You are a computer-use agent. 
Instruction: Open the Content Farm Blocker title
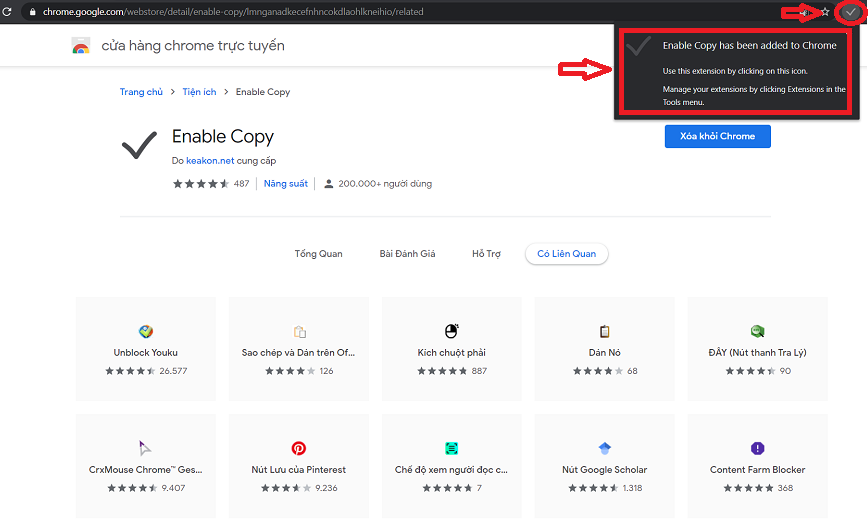point(757,469)
